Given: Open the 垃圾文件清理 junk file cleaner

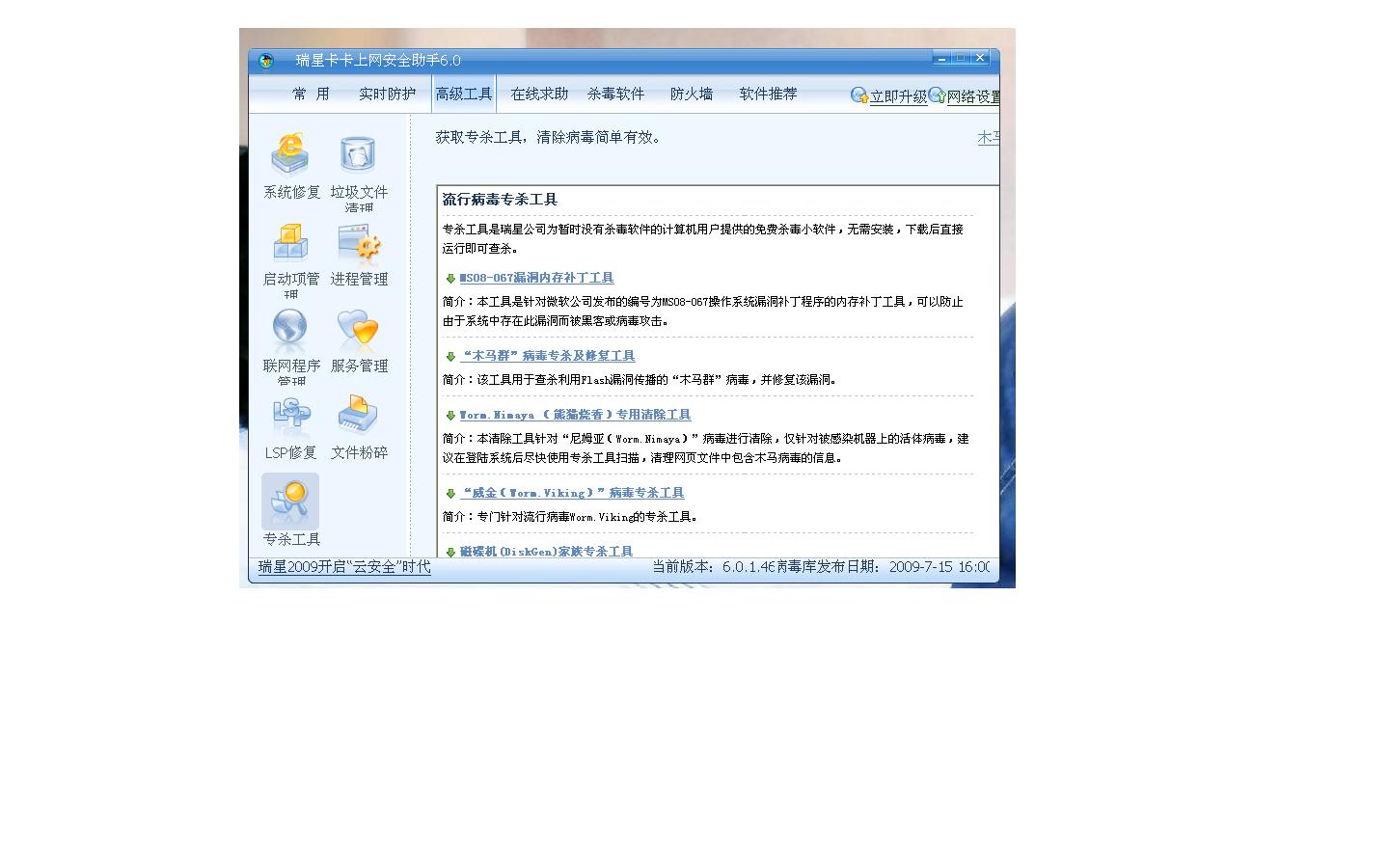Looking at the screenshot, I should (x=359, y=172).
